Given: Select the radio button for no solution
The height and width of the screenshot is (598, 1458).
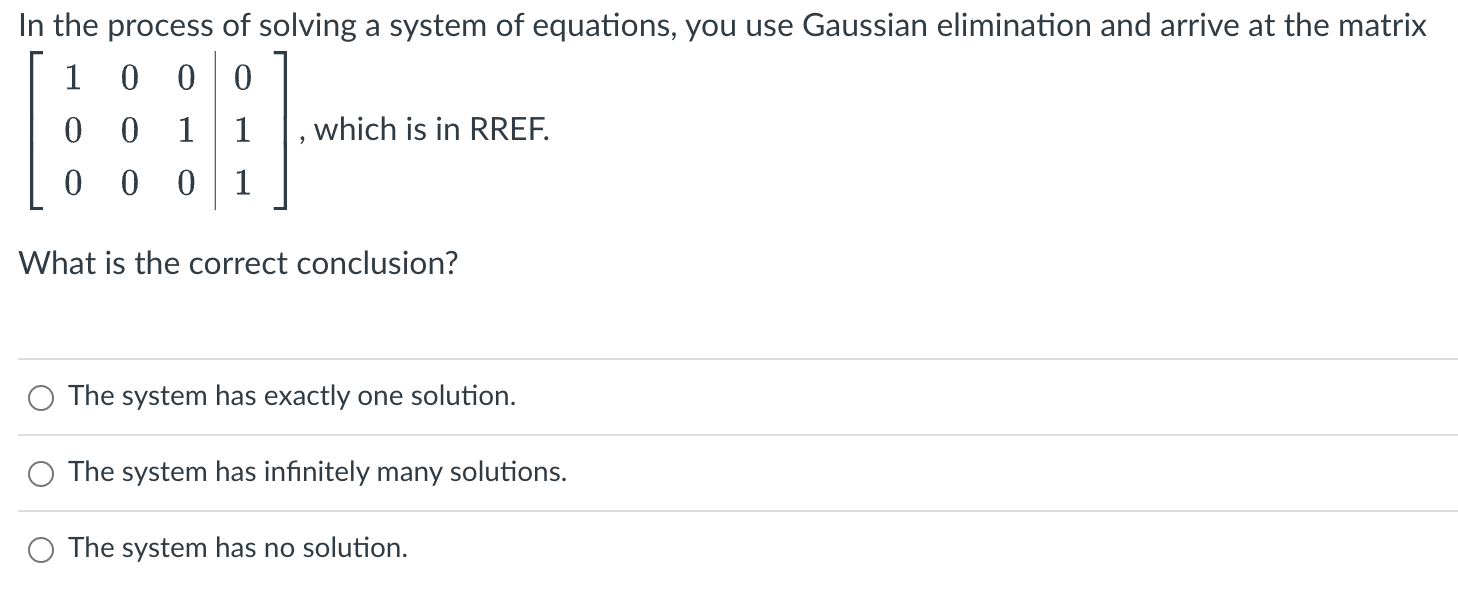Looking at the screenshot, I should tap(40, 549).
